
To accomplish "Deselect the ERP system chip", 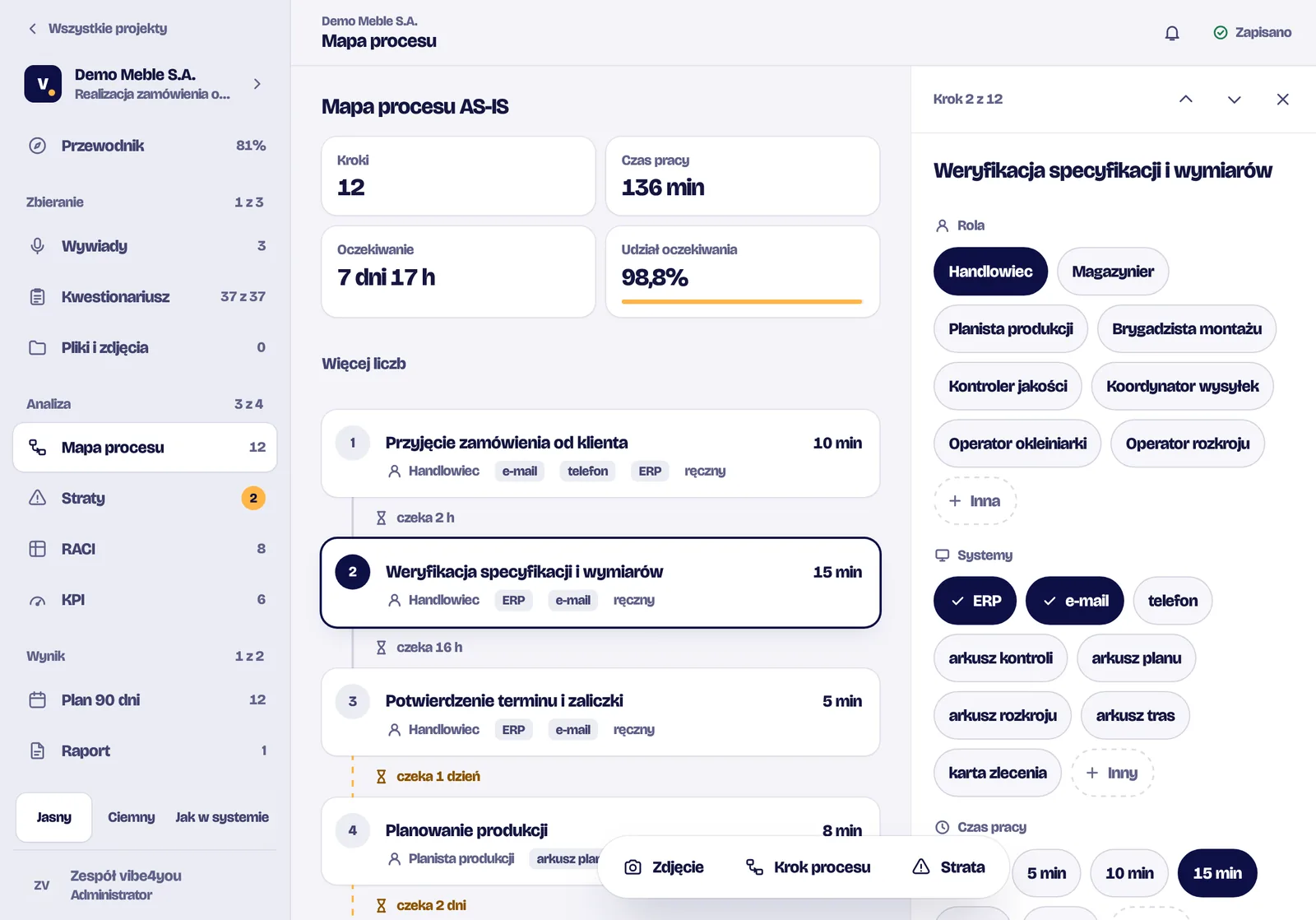I will pos(975,601).
